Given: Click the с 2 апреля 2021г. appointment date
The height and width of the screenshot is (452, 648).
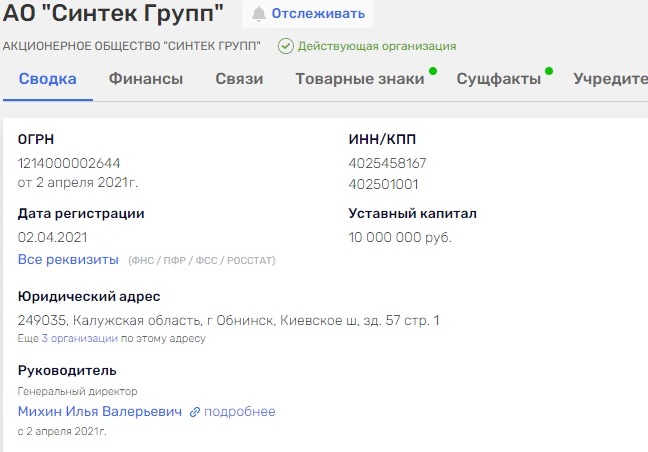Looking at the screenshot, I should point(62,431).
